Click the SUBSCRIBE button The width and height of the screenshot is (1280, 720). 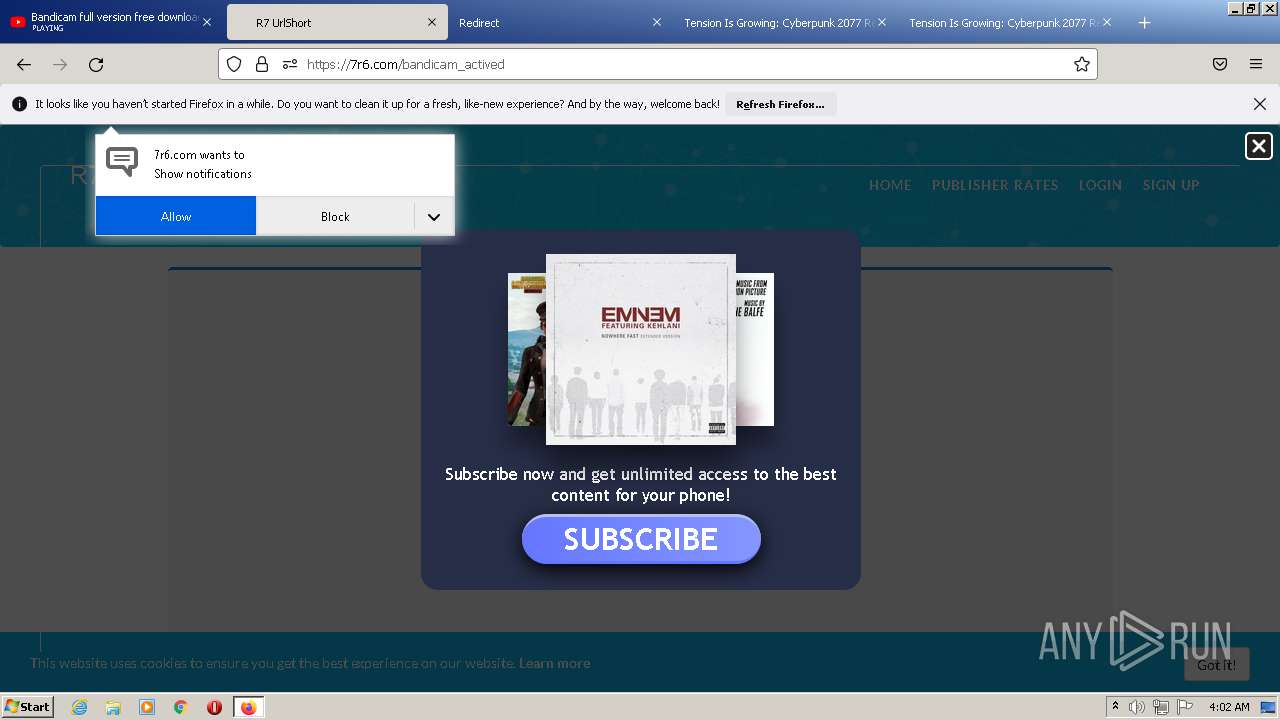coord(641,539)
